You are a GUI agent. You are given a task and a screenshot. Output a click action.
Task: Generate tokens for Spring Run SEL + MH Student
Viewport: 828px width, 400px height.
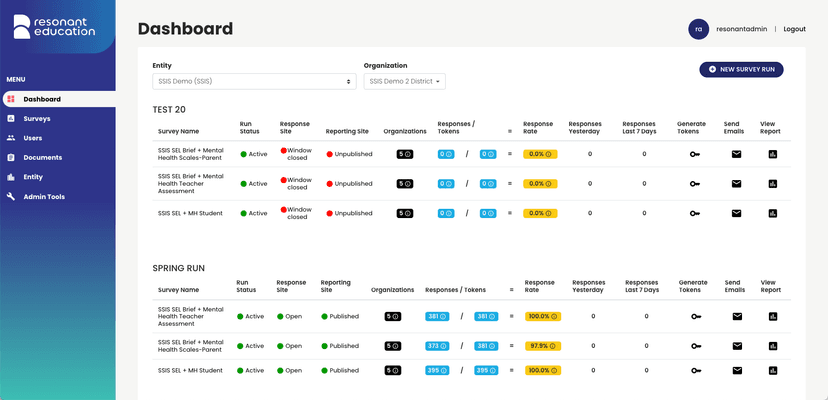[x=697, y=370]
